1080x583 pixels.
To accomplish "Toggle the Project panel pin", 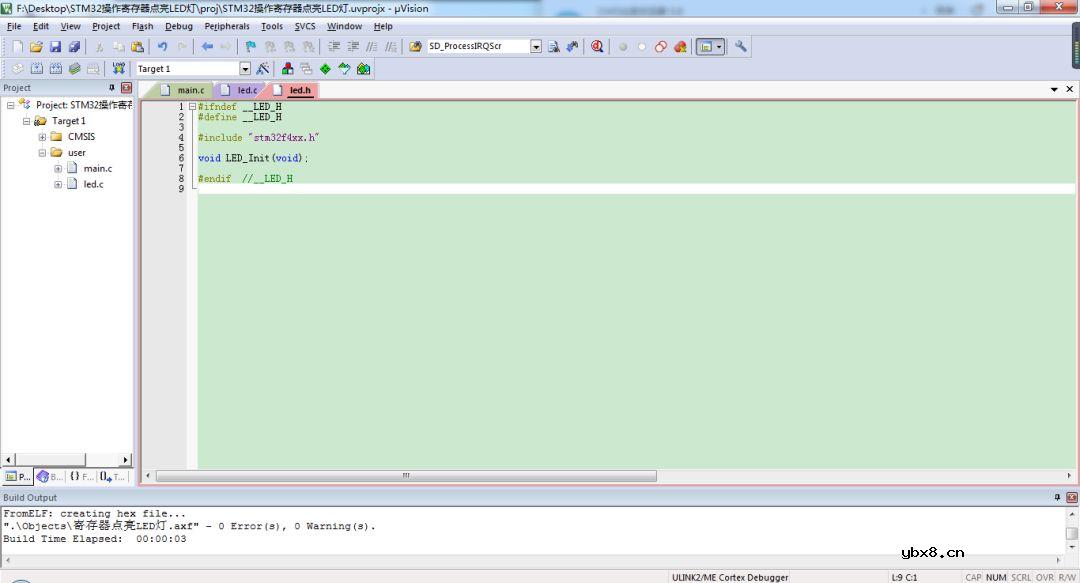I will click(112, 88).
